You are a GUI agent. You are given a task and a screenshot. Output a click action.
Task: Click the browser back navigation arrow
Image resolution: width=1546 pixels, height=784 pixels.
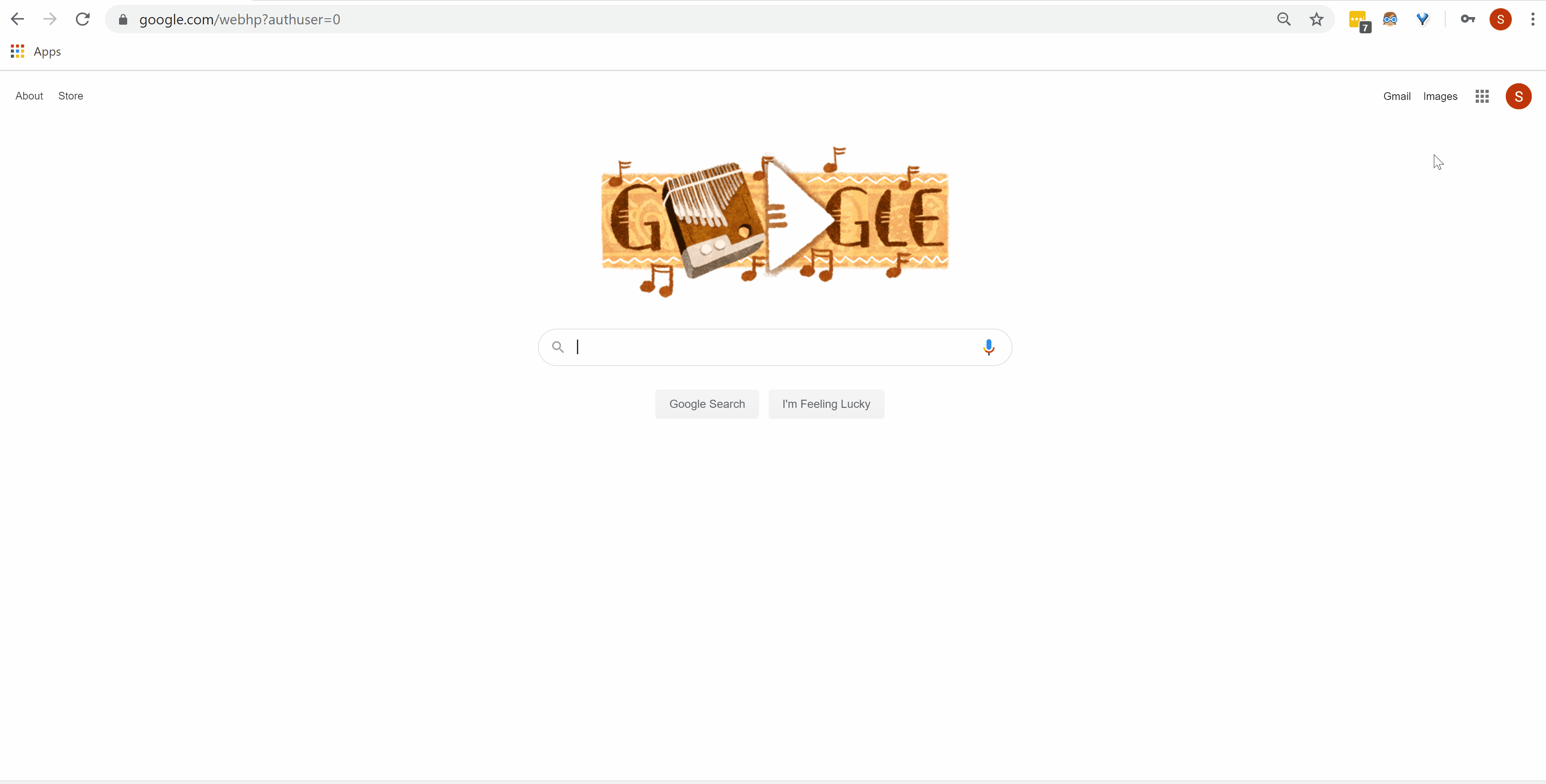(x=18, y=19)
